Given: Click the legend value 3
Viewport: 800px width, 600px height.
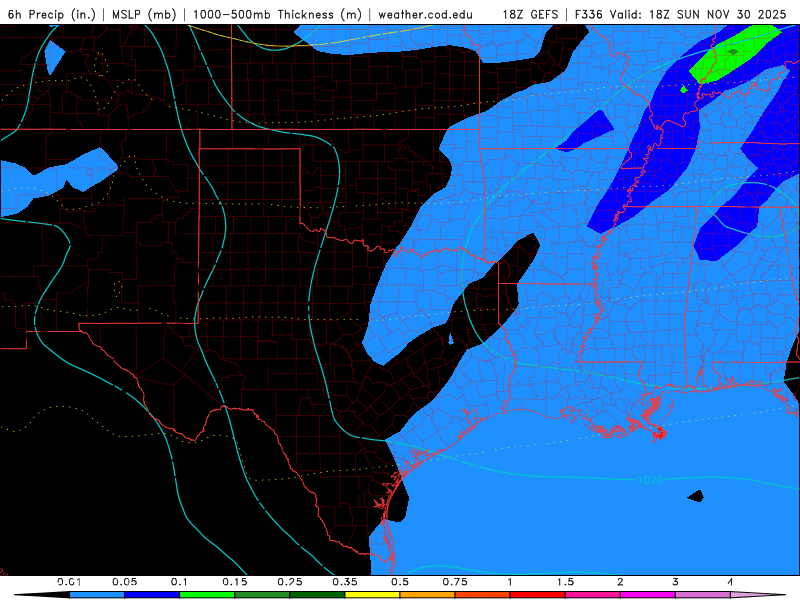Looking at the screenshot, I should [x=676, y=582].
